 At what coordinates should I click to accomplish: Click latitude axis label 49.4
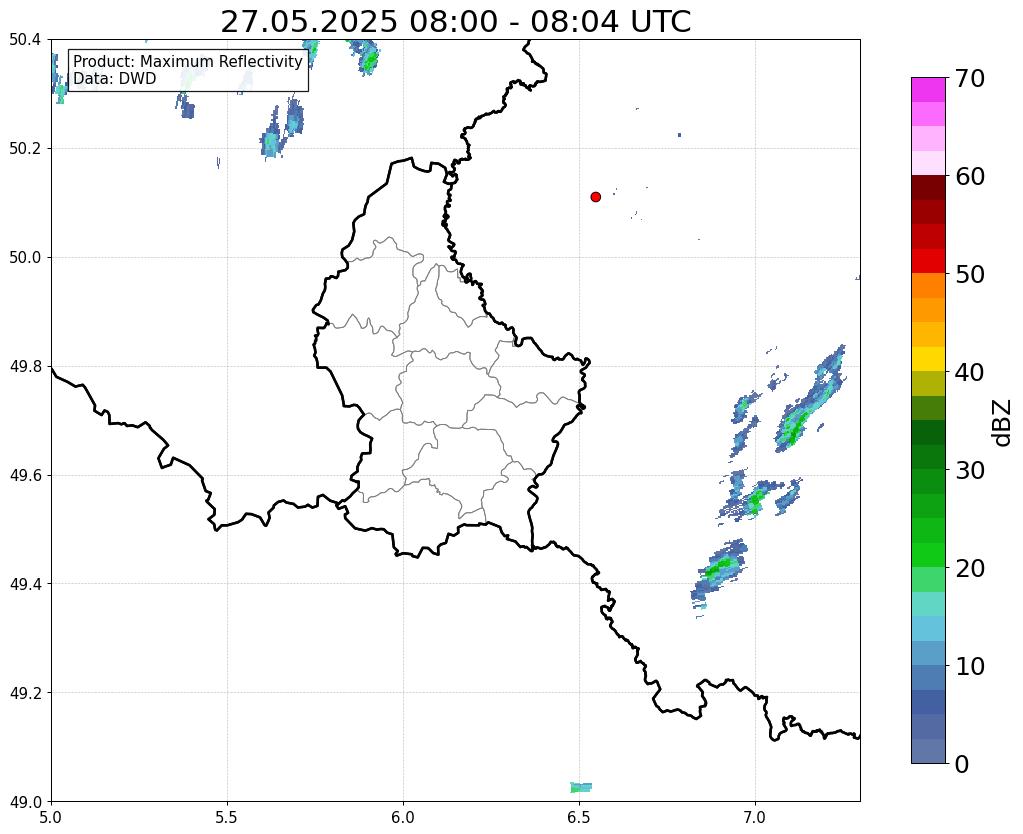[25, 584]
